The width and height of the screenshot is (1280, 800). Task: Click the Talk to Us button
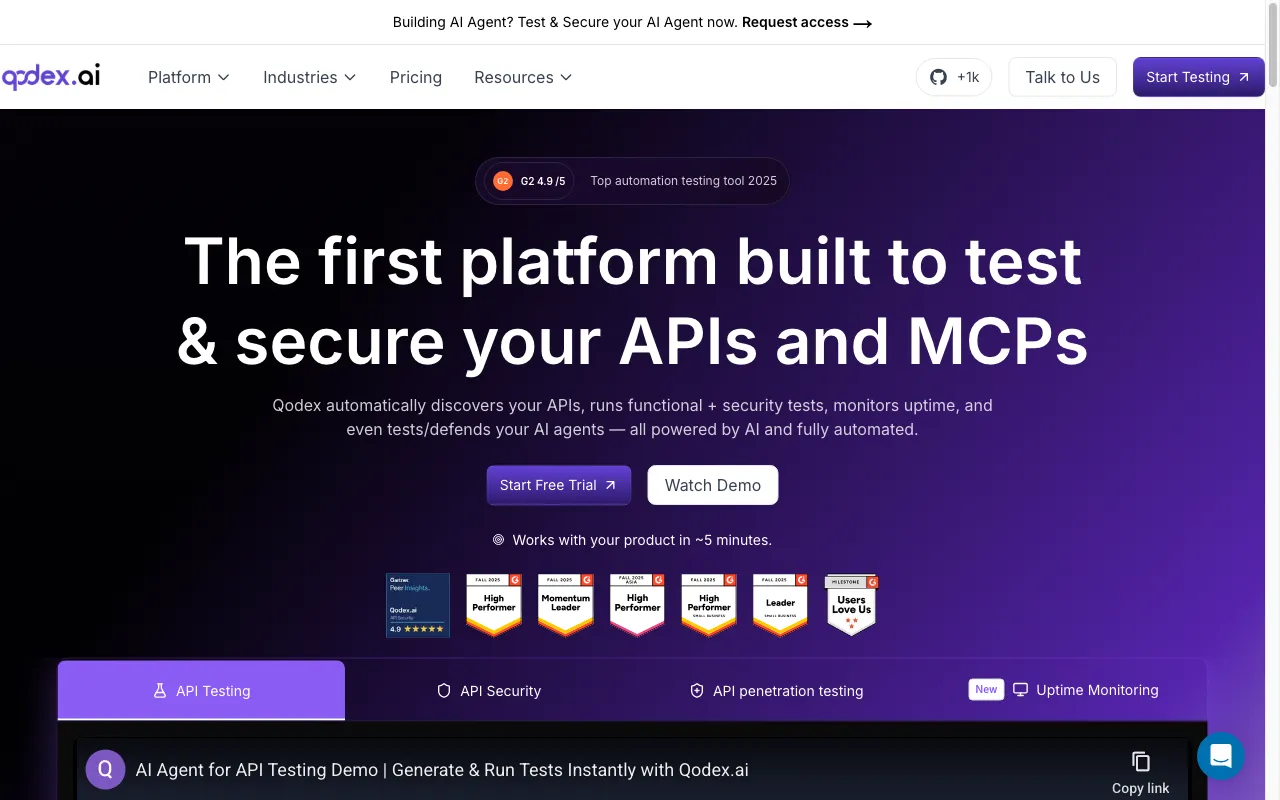1062,77
